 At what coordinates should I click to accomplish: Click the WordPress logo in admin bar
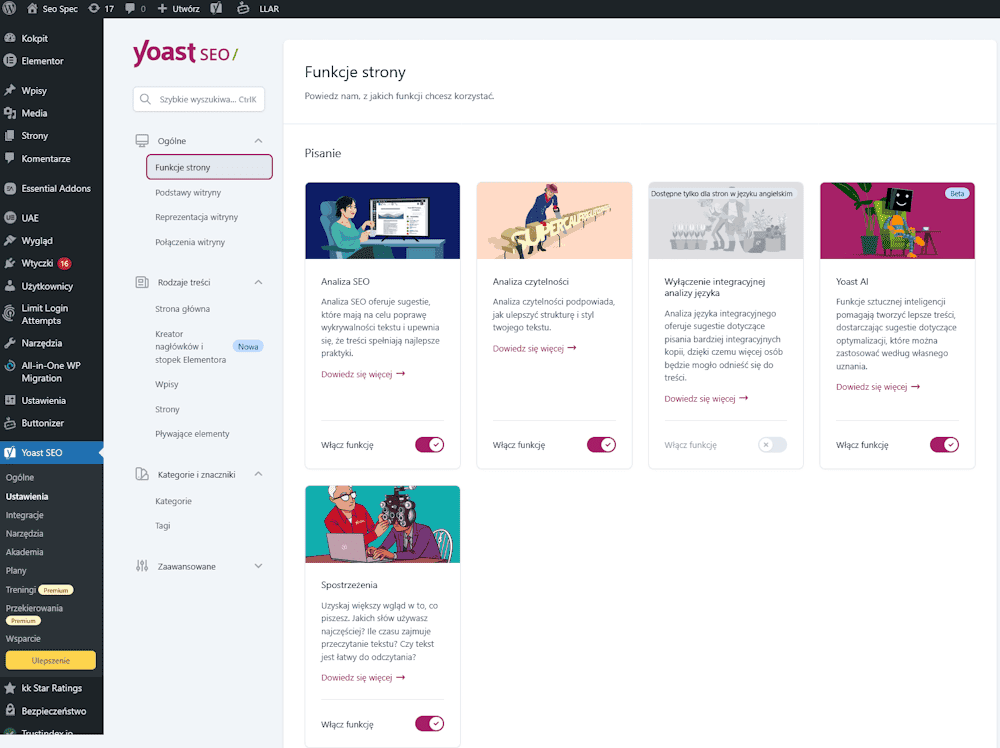[x=9, y=8]
